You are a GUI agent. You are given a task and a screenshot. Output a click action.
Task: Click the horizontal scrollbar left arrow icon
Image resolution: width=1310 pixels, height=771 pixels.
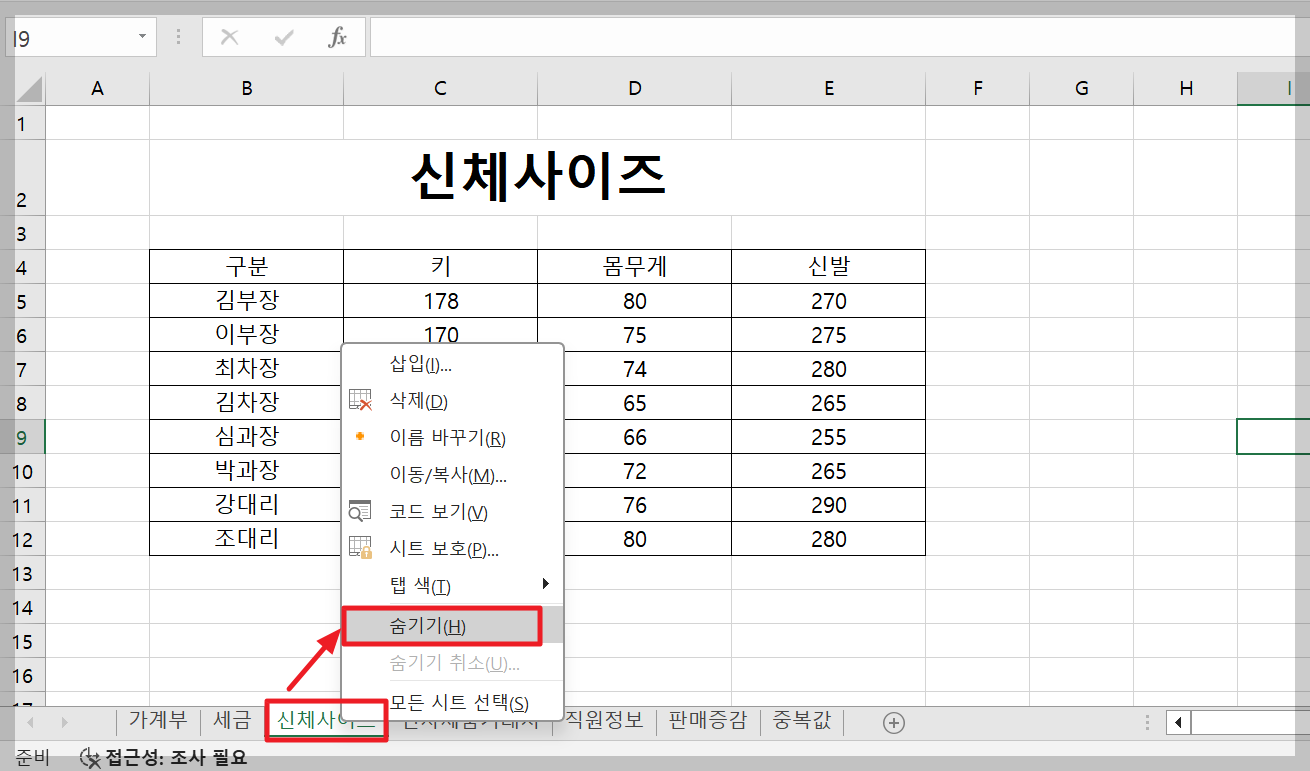pos(1177,721)
